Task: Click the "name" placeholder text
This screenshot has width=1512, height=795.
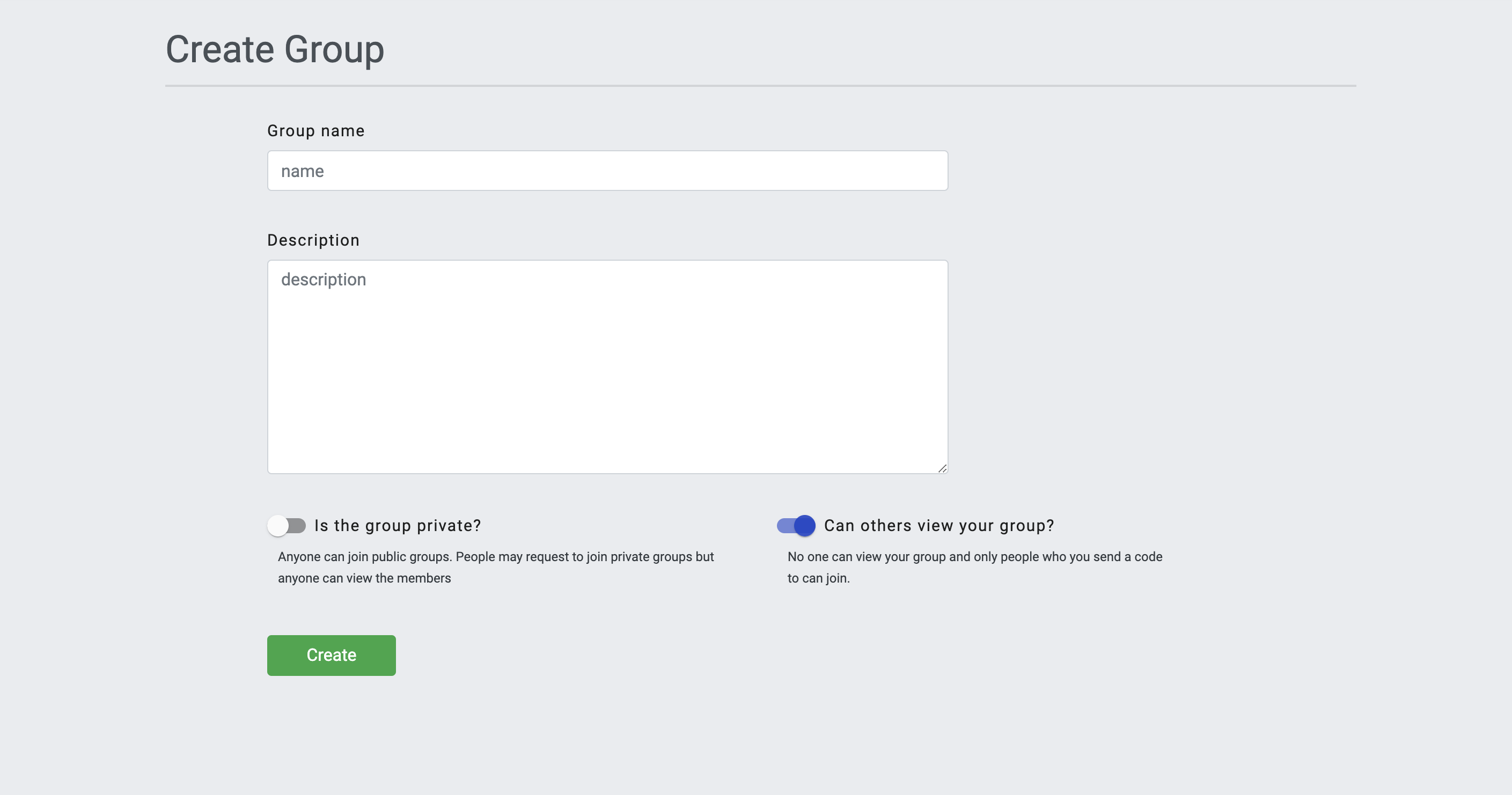Action: [x=302, y=171]
